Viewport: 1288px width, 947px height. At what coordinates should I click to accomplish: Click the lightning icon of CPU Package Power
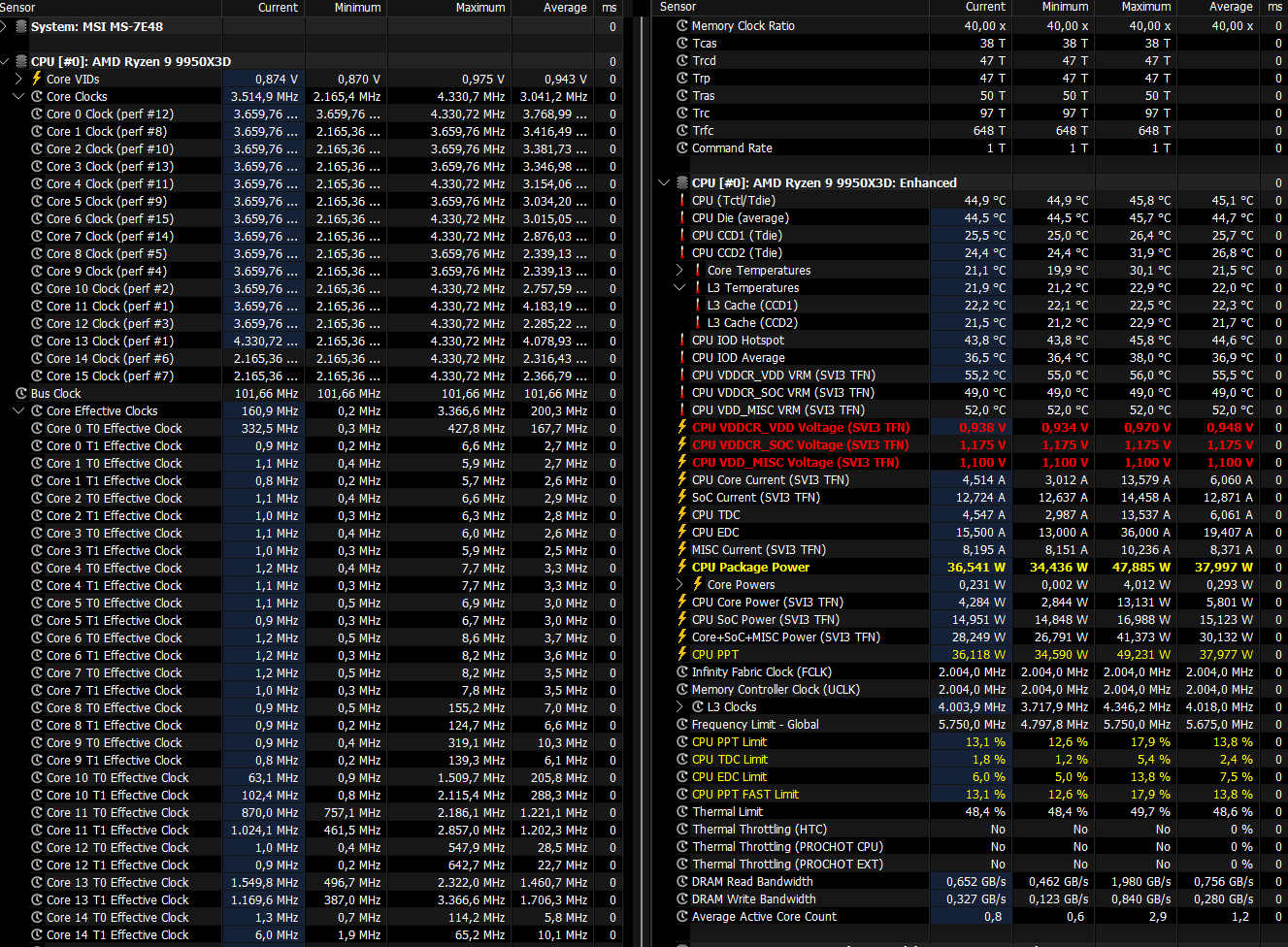(x=682, y=567)
